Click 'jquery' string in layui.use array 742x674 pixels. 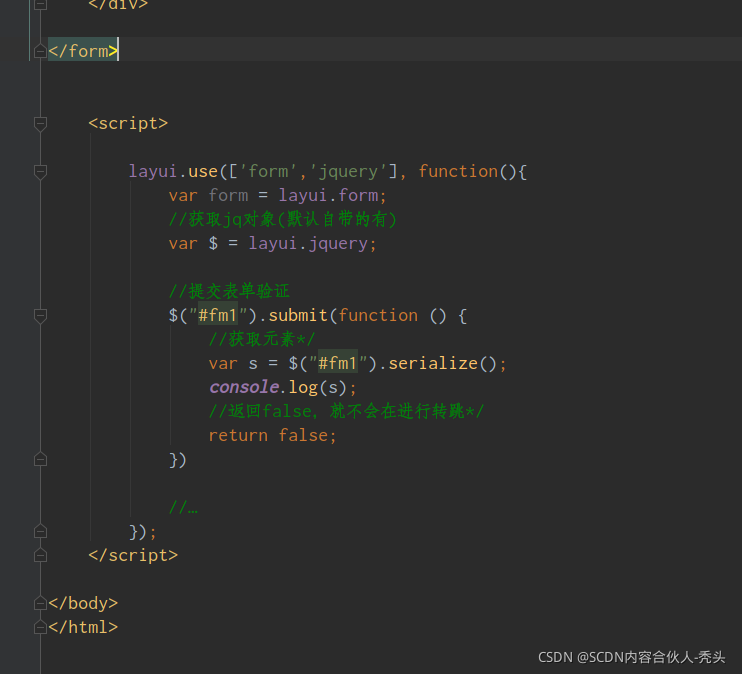[348, 171]
